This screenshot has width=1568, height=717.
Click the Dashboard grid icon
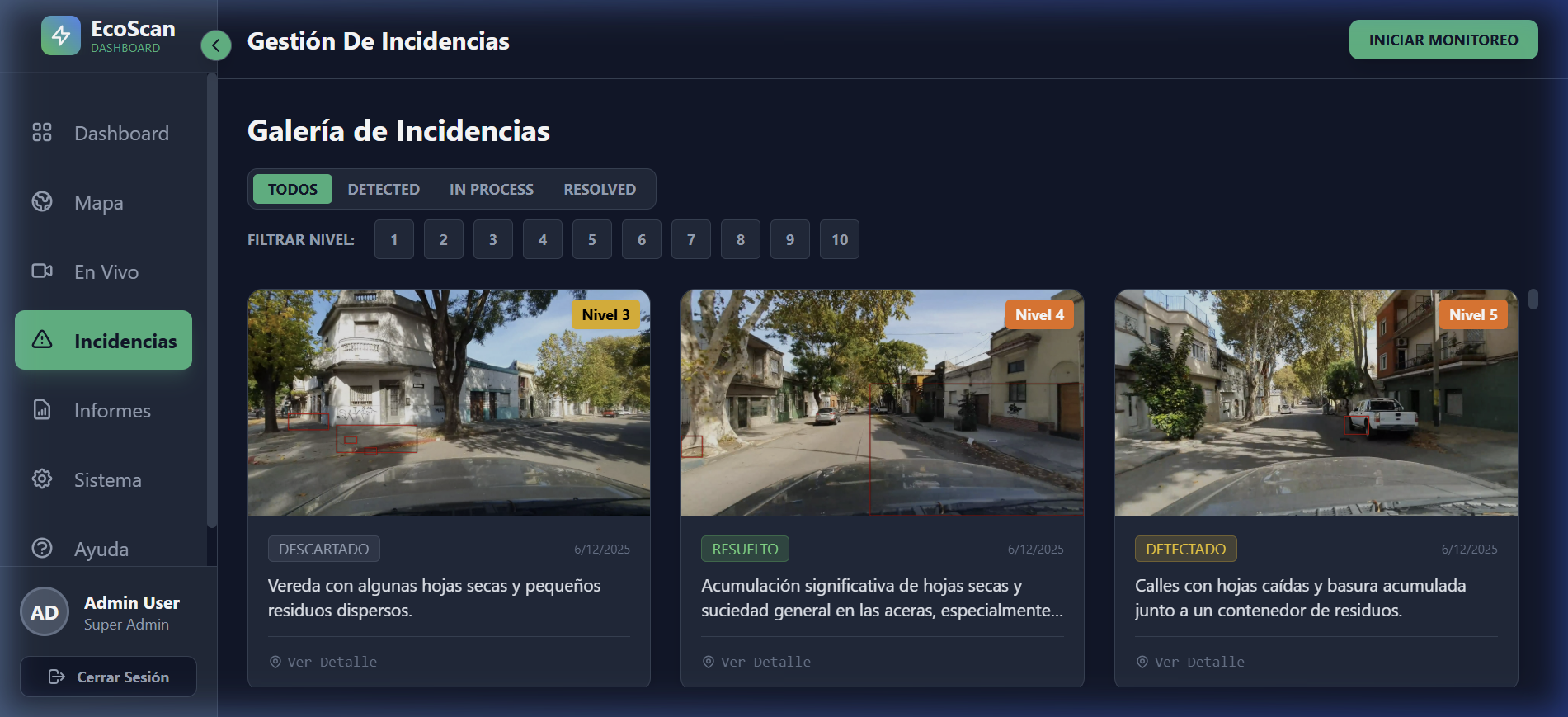(x=42, y=132)
